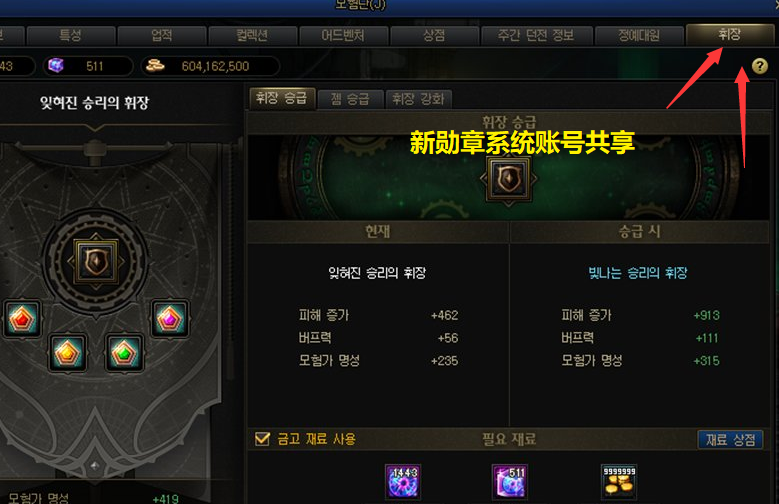
Task: Select the orange gem slot
Action: pos(68,353)
